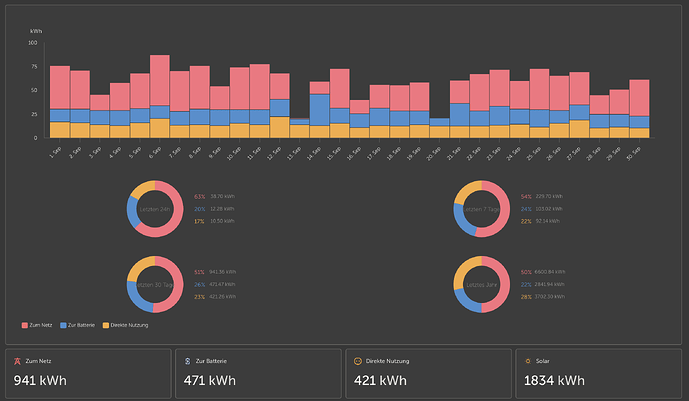Click the Direkte Nutzung socket icon
The image size is (689, 401).
tap(358, 361)
